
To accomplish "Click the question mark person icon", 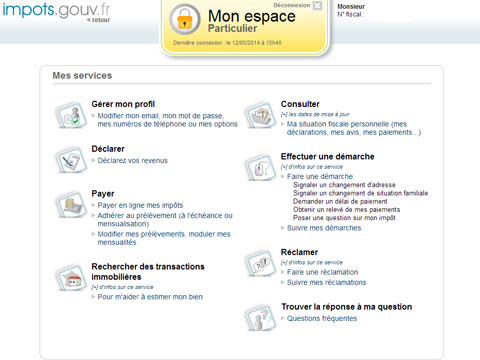I will coord(261,318).
